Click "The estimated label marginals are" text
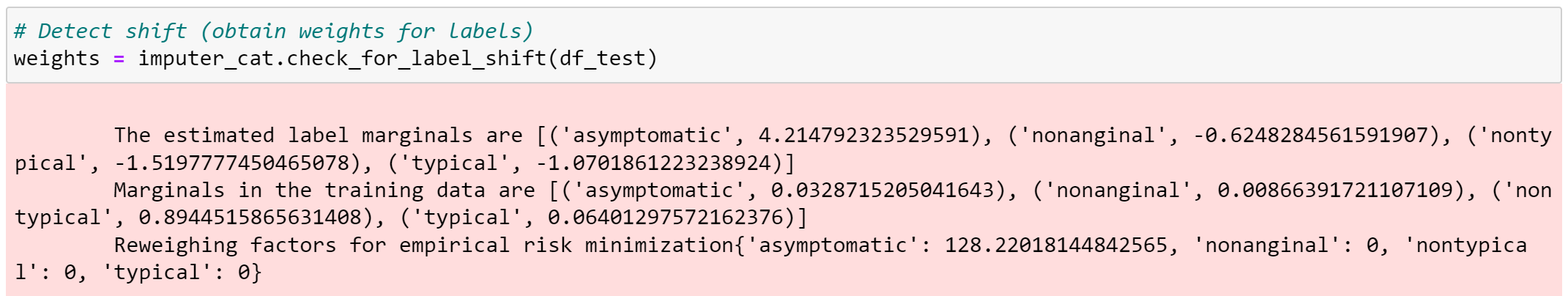Image resolution: width=1568 pixels, height=296 pixels. [318, 136]
